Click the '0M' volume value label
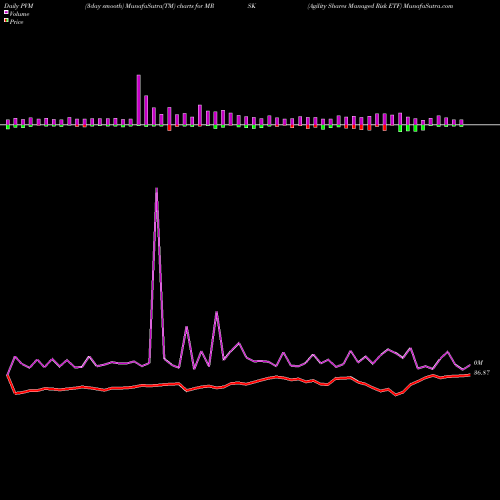 (478, 363)
